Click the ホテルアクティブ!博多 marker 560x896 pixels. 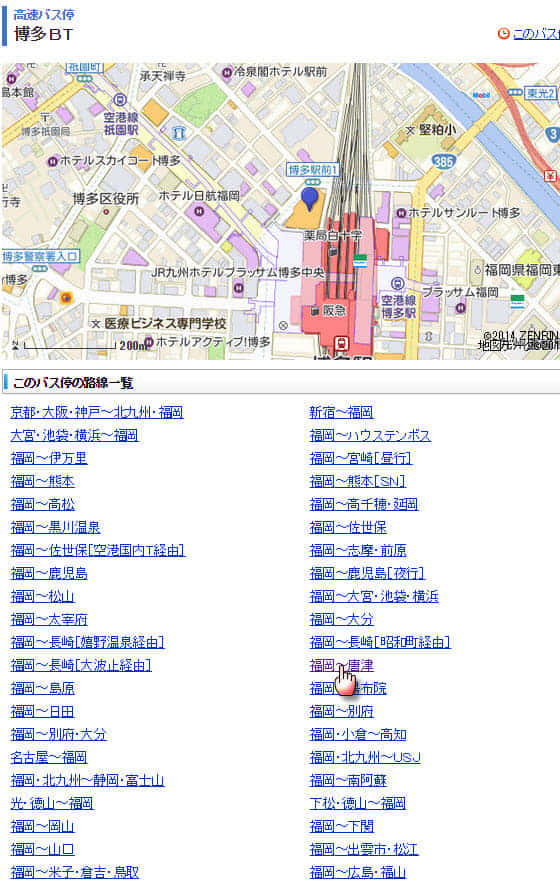tap(149, 343)
